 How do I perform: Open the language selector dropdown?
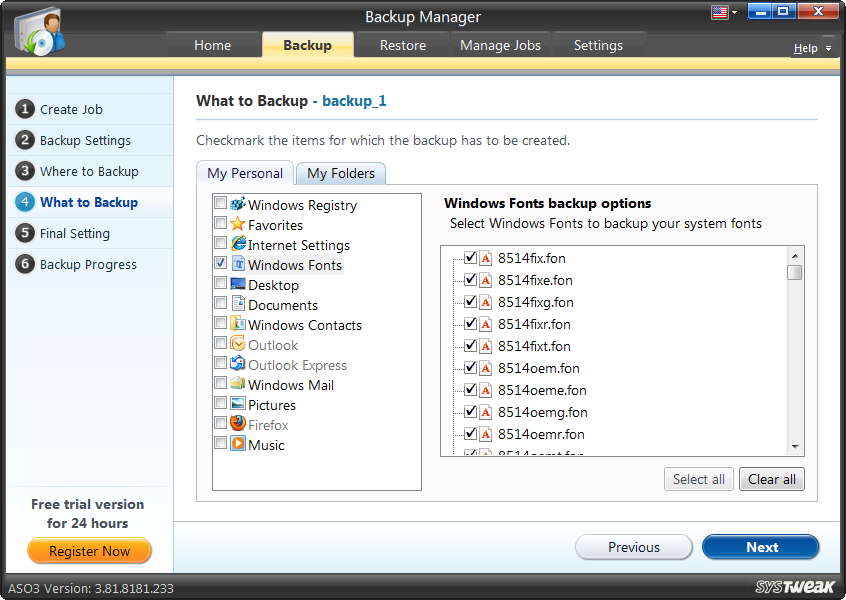pos(728,11)
